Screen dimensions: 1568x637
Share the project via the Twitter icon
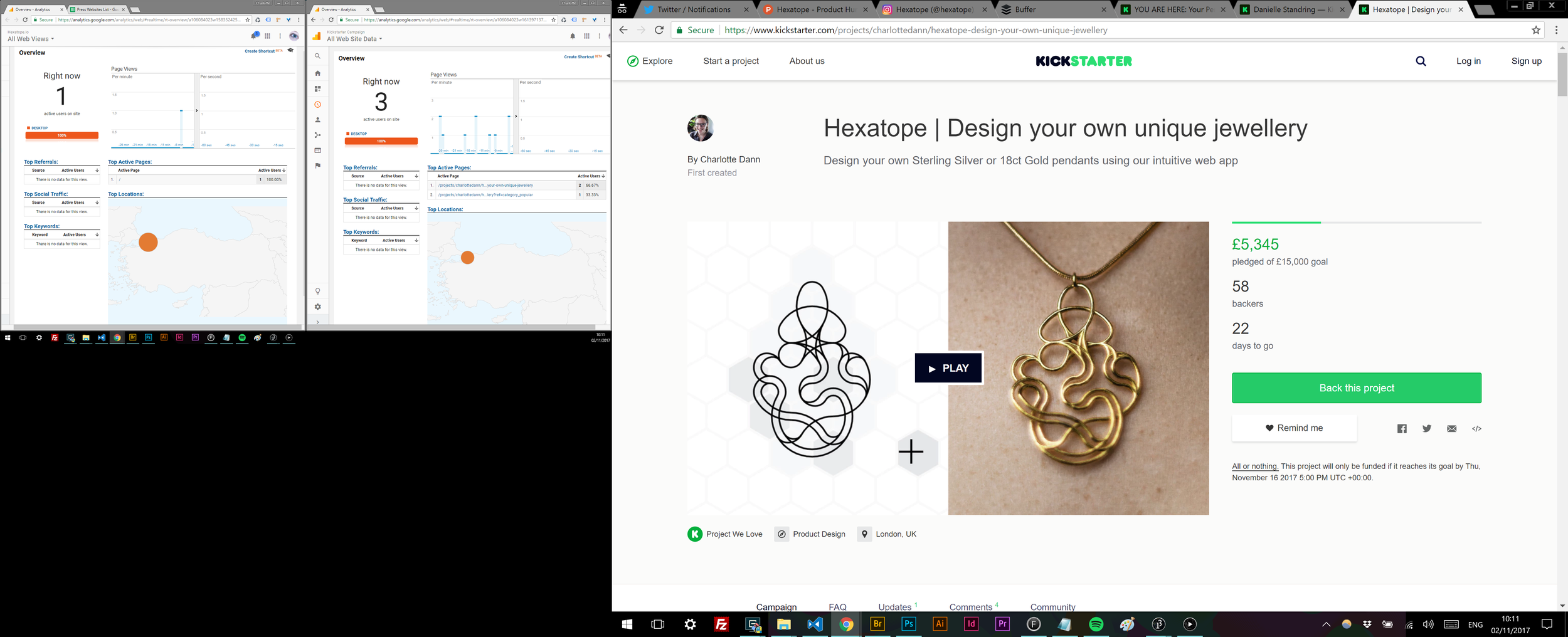1427,429
